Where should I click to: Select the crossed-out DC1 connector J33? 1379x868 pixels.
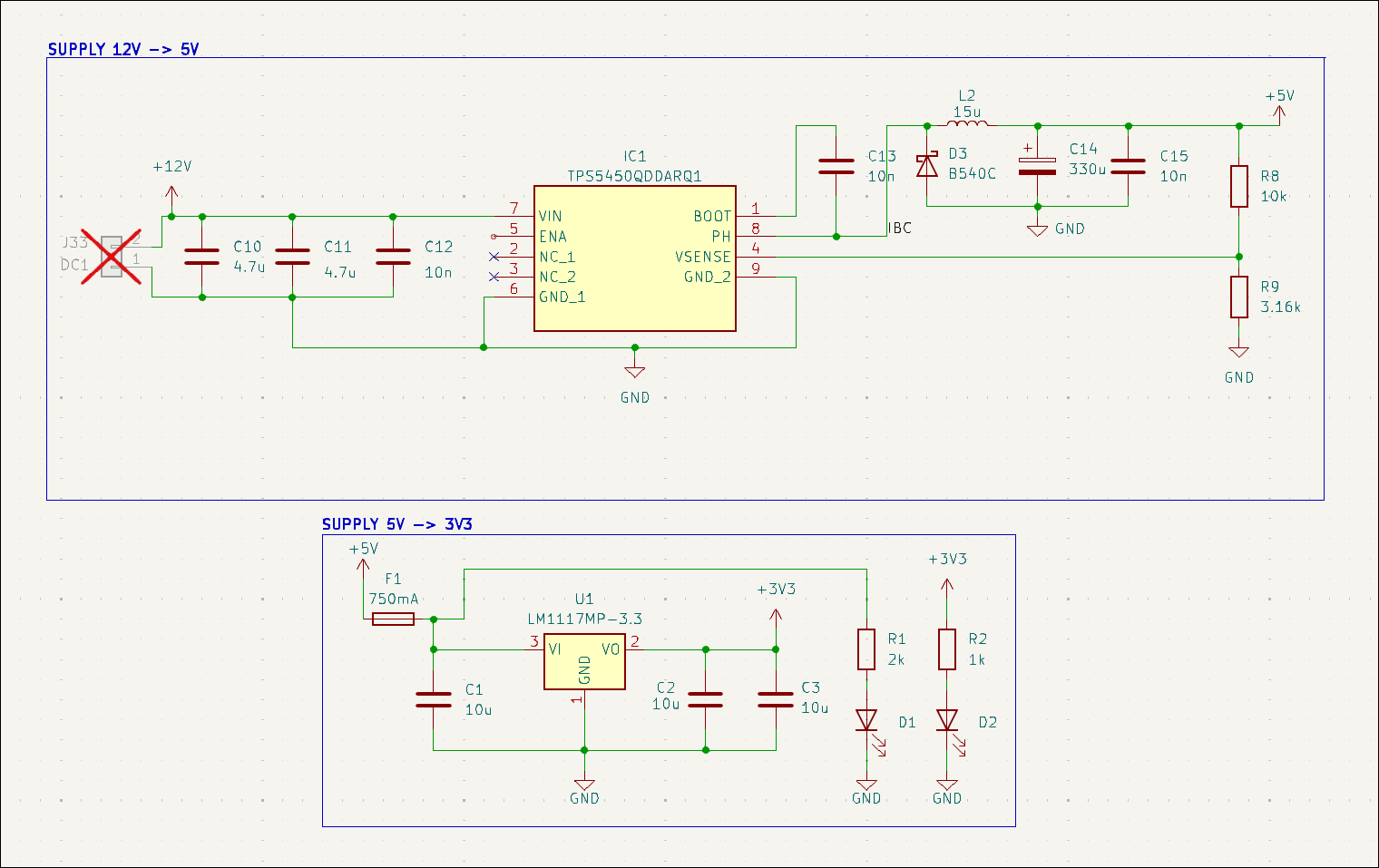[x=111, y=257]
